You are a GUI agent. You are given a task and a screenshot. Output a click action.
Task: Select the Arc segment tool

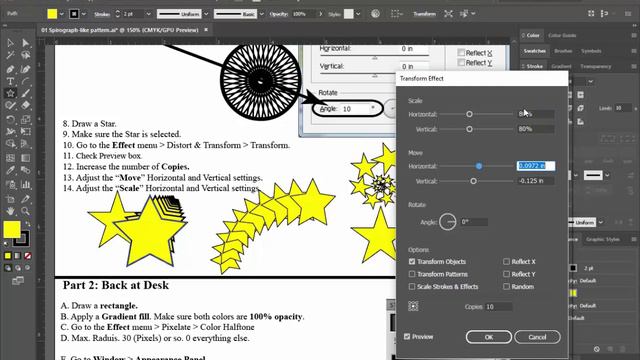pyautogui.click(x=25, y=81)
